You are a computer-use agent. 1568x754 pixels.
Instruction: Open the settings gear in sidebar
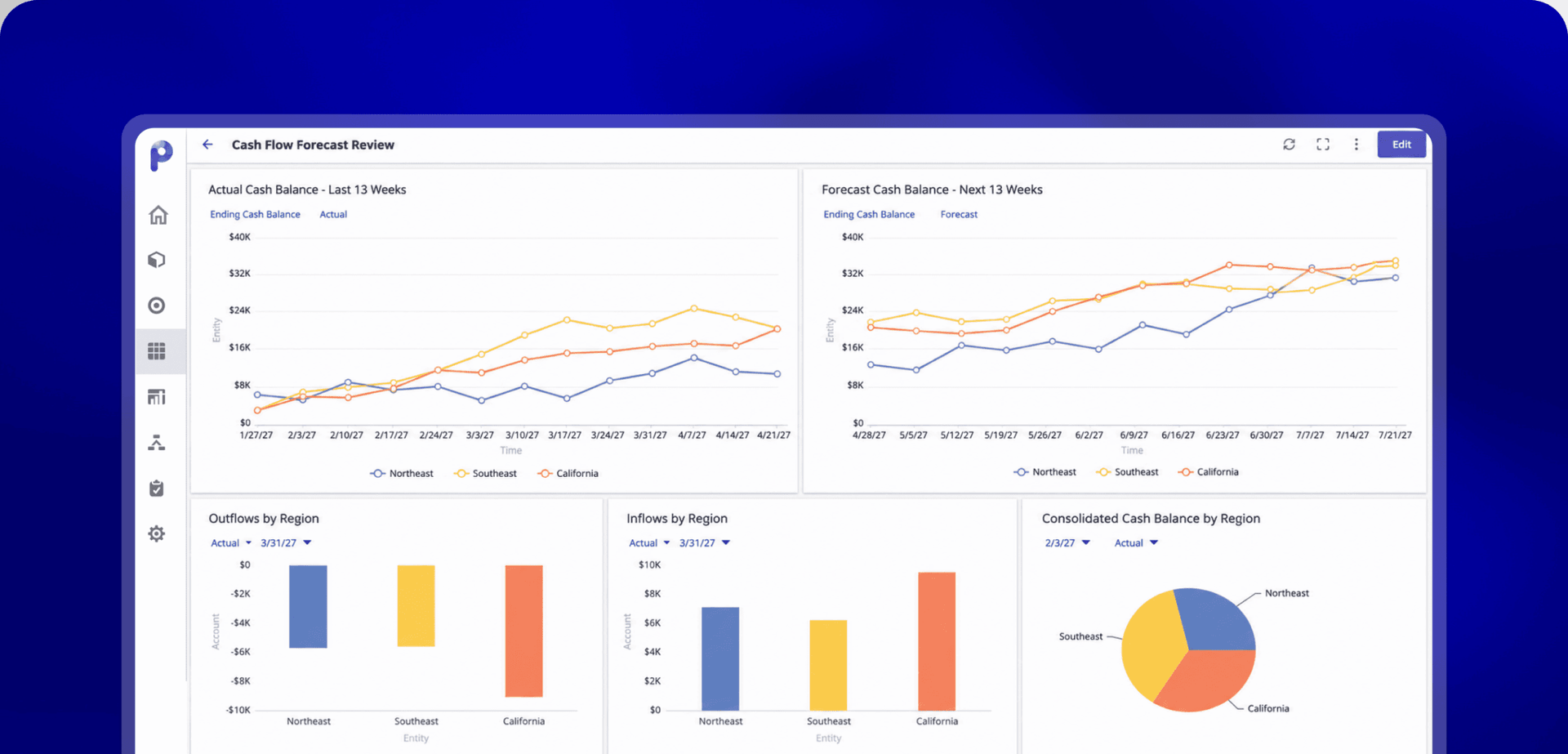tap(157, 534)
